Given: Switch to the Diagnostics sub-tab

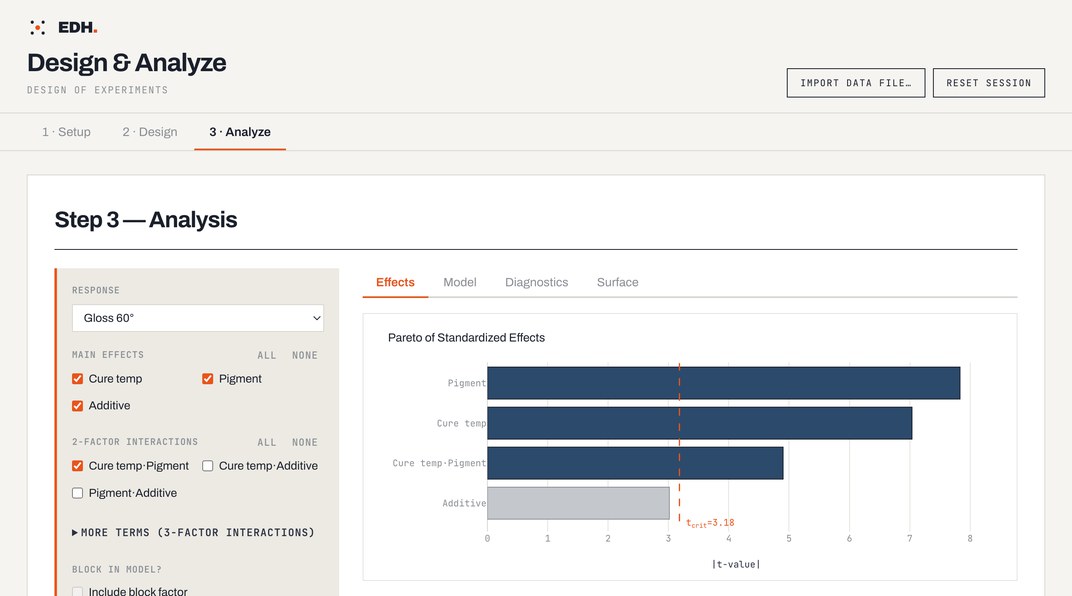Looking at the screenshot, I should point(537,282).
